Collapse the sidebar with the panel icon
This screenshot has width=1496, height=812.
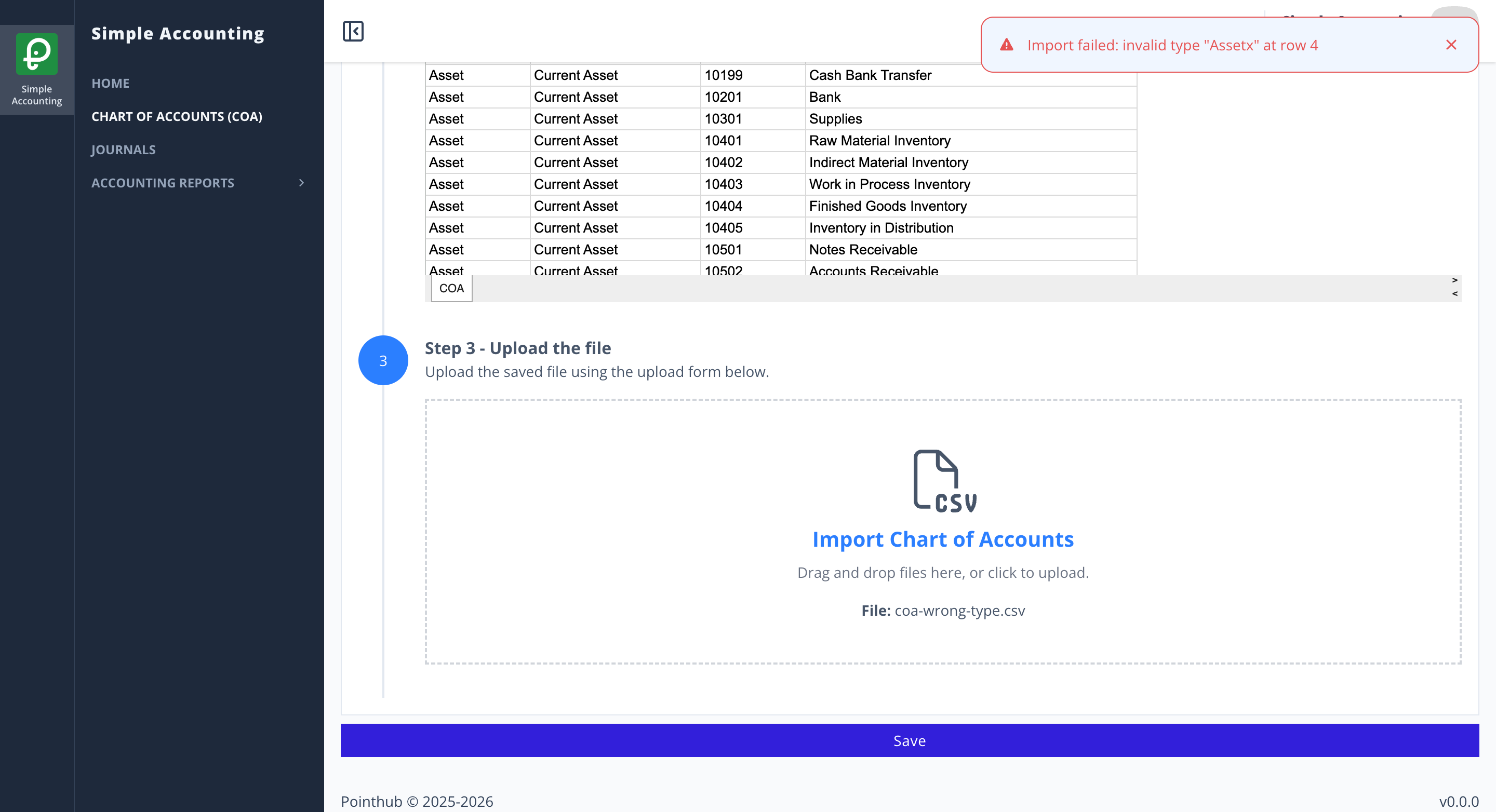tap(353, 31)
